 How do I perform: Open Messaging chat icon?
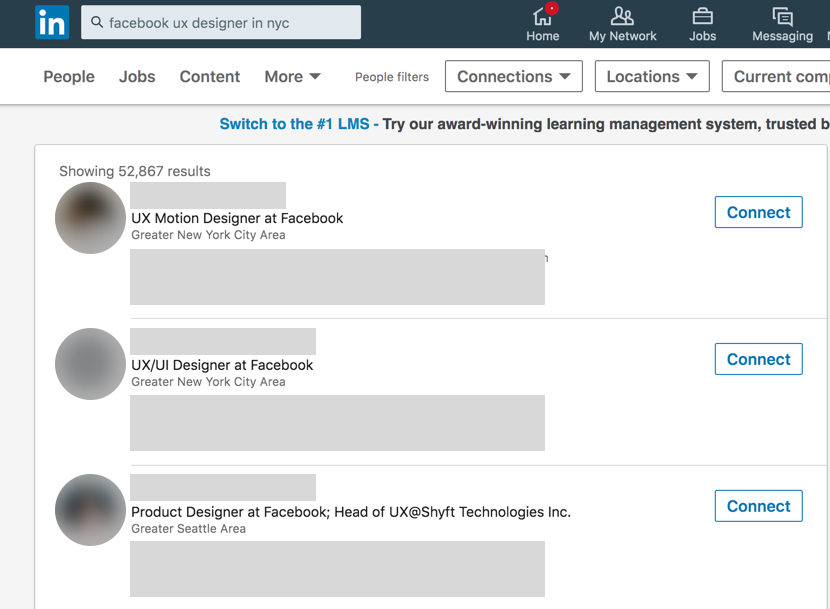tap(782, 16)
